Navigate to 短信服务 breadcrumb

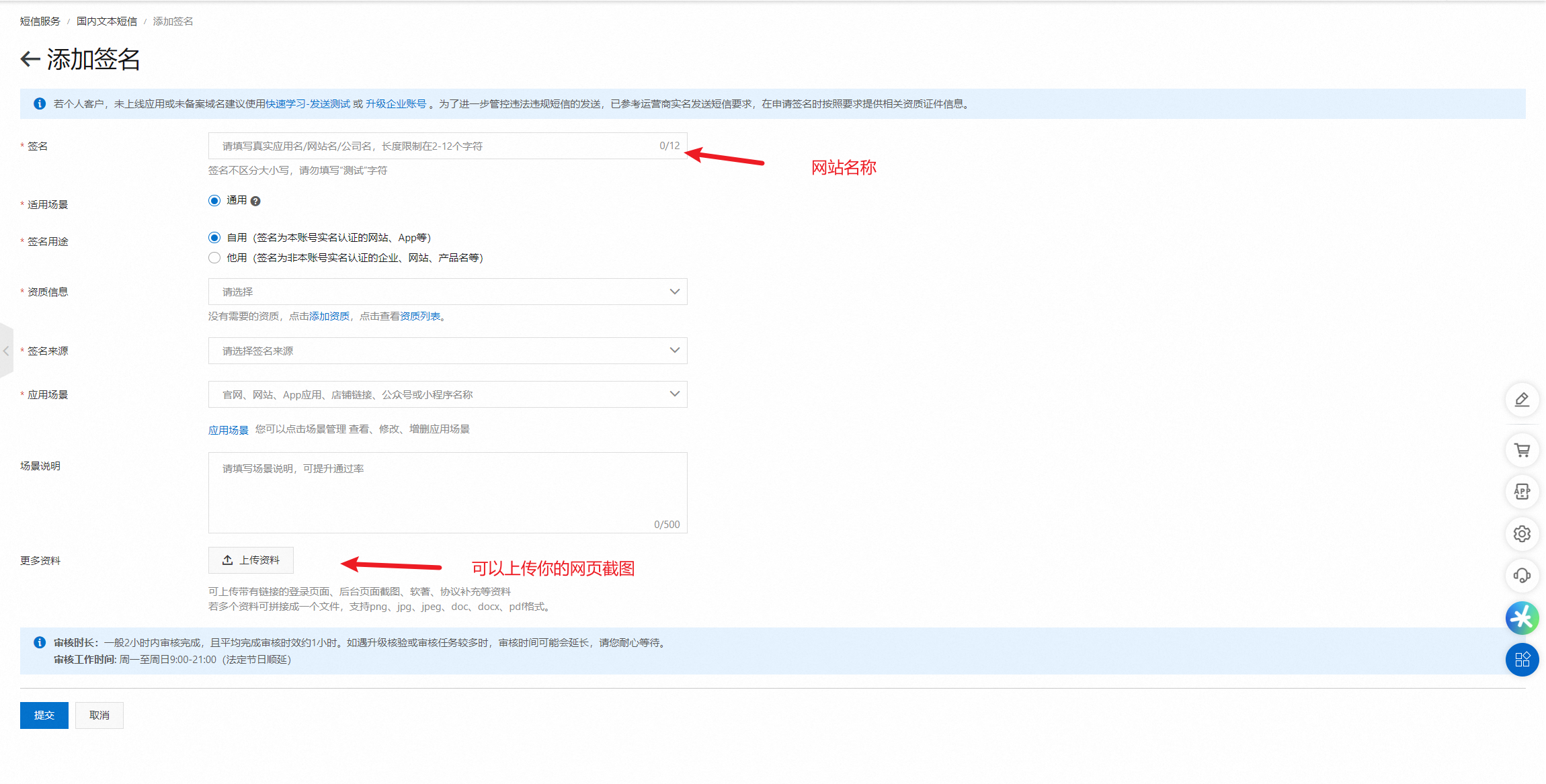coord(40,21)
